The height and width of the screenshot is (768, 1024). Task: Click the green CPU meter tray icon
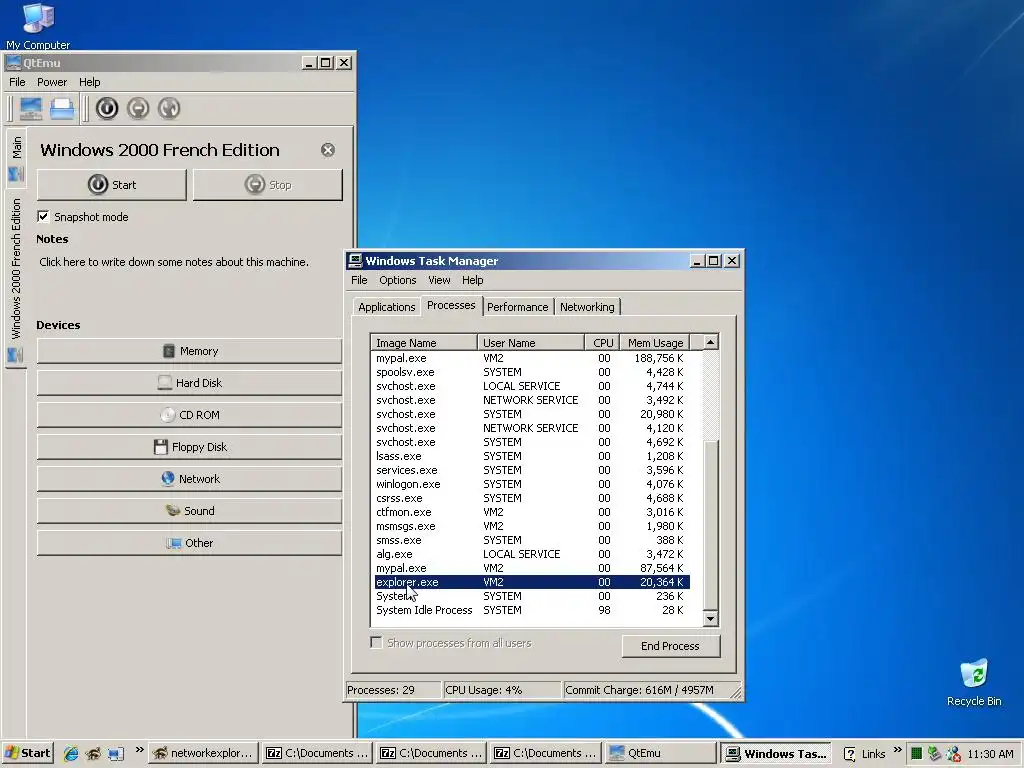(916, 754)
